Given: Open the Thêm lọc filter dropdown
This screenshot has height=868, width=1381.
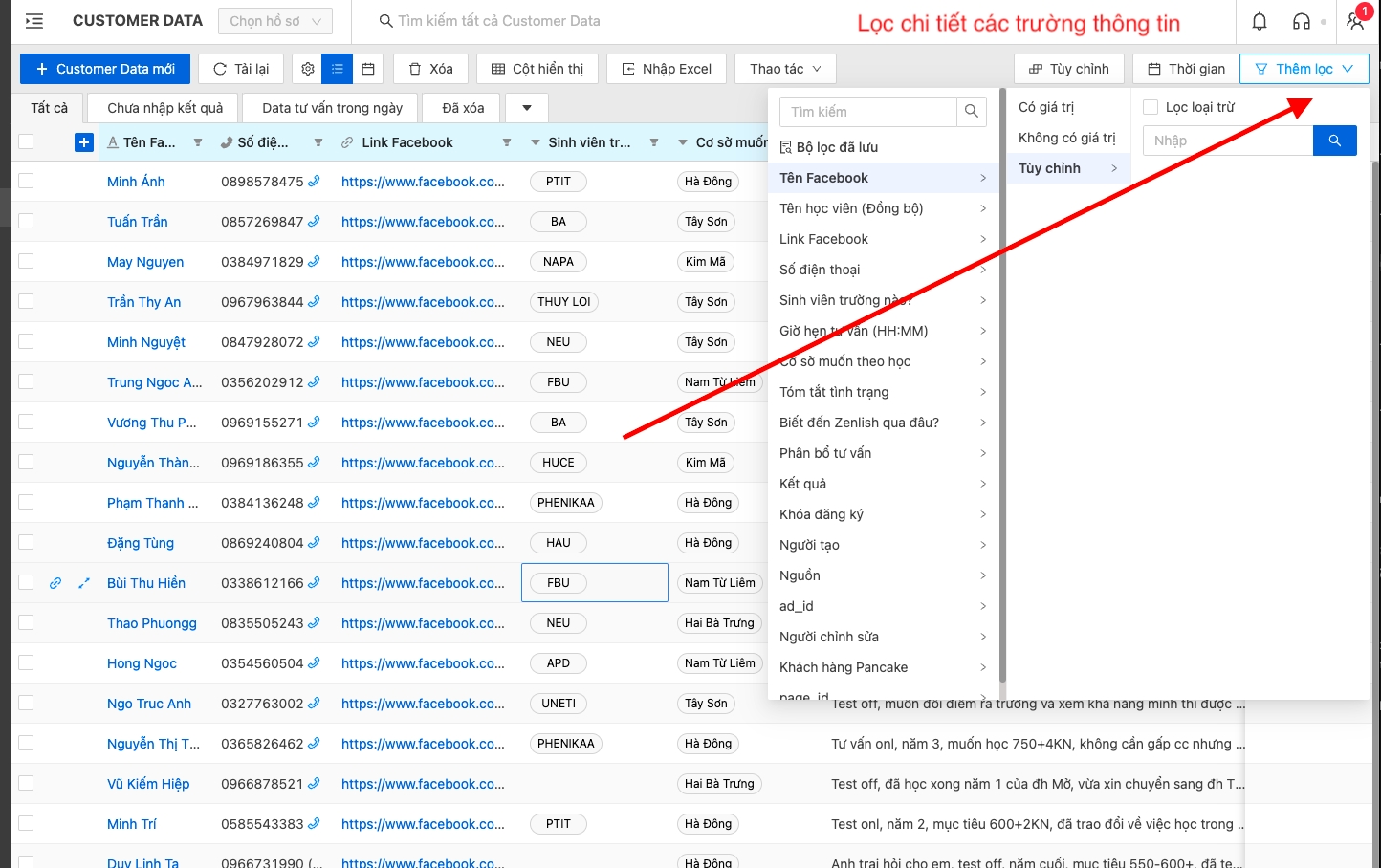Looking at the screenshot, I should 1304,69.
